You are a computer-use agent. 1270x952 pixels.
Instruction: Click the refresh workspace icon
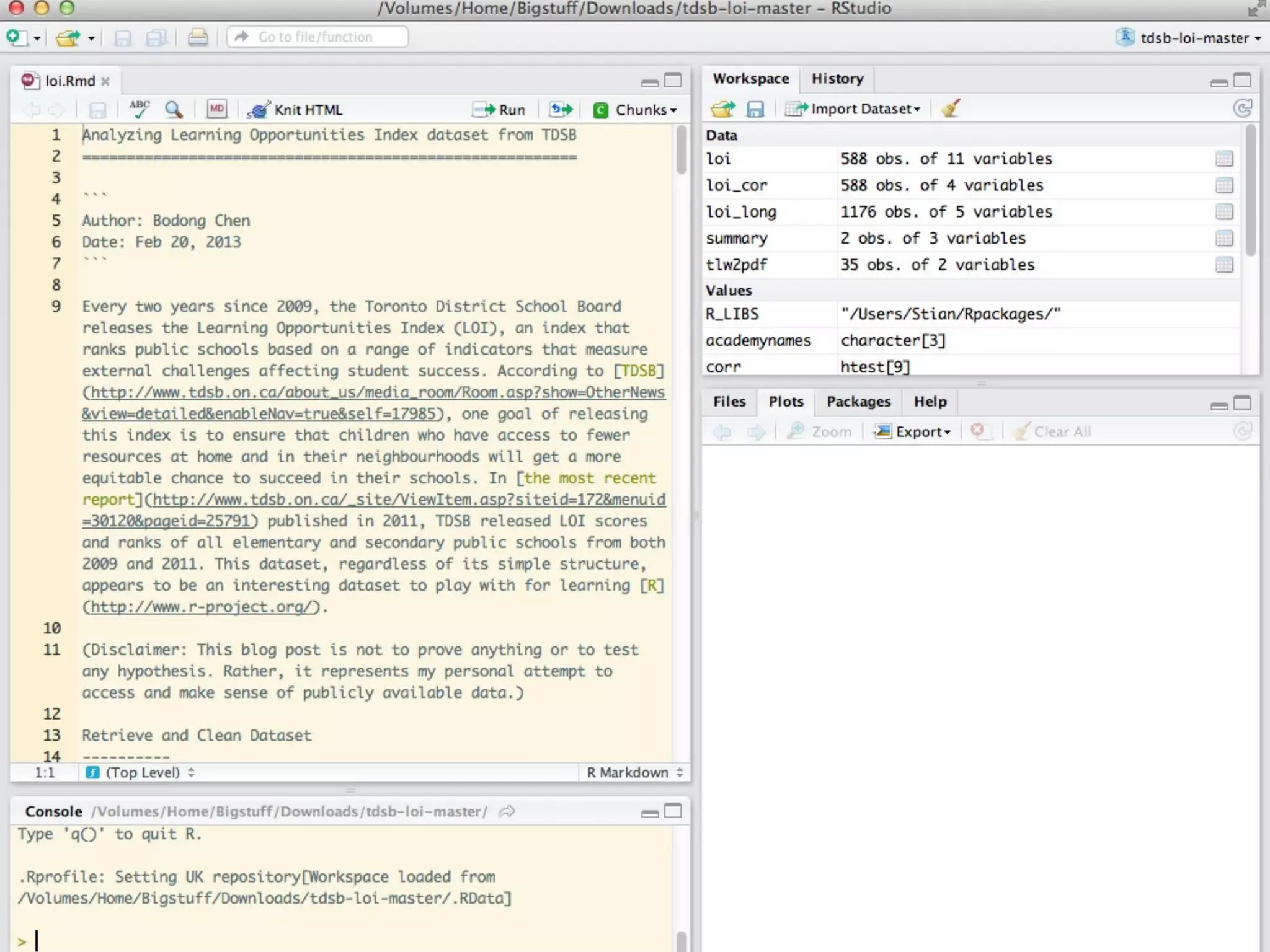(x=1242, y=108)
